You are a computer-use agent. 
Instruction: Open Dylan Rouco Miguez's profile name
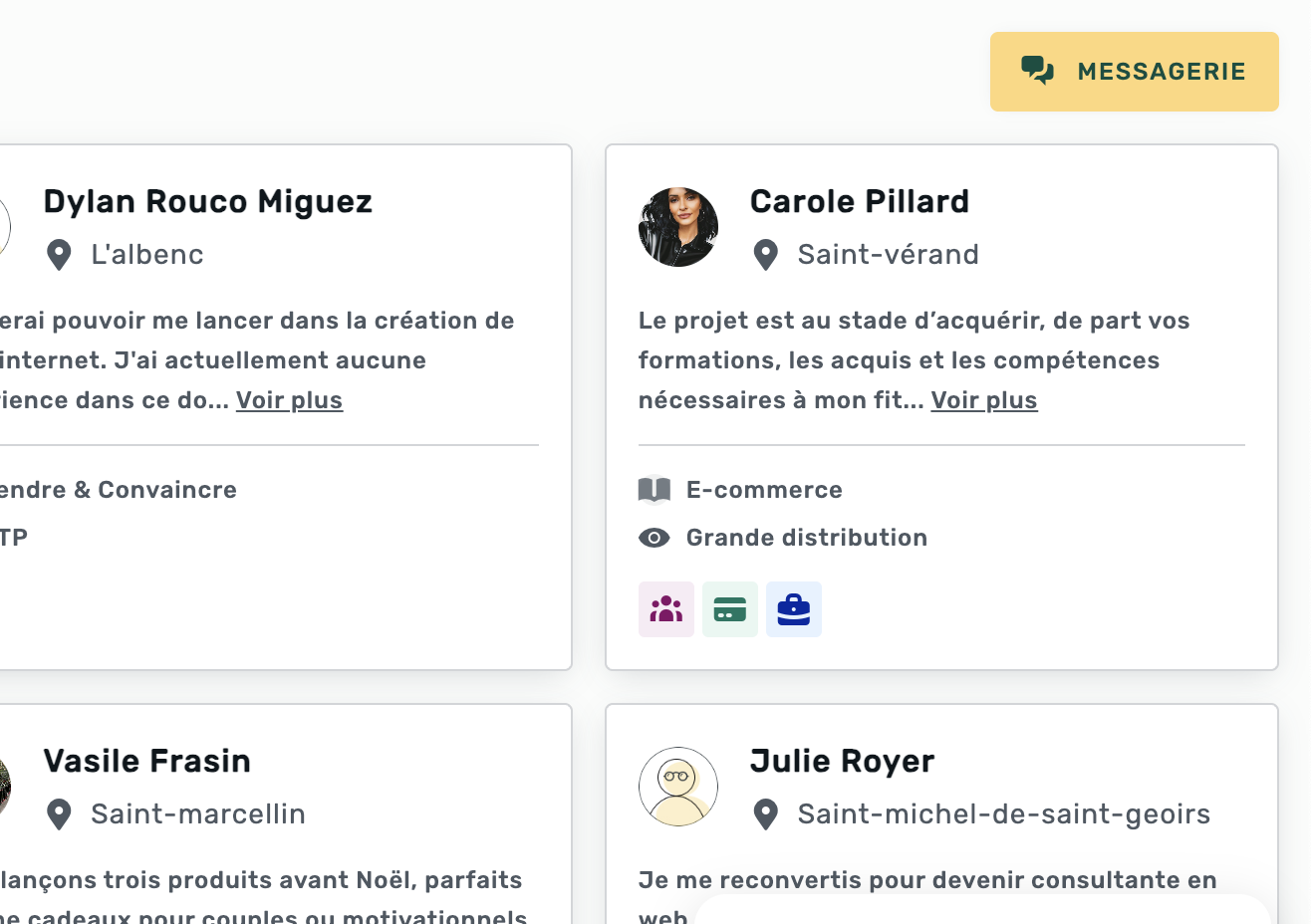[x=207, y=201]
